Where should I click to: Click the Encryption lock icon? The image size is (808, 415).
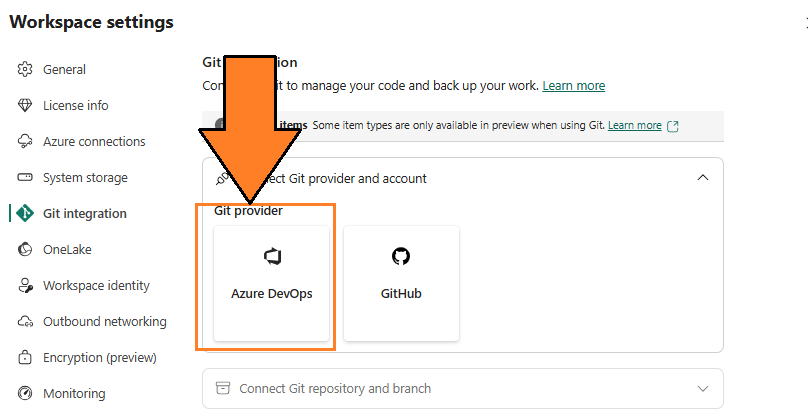pyautogui.click(x=26, y=358)
